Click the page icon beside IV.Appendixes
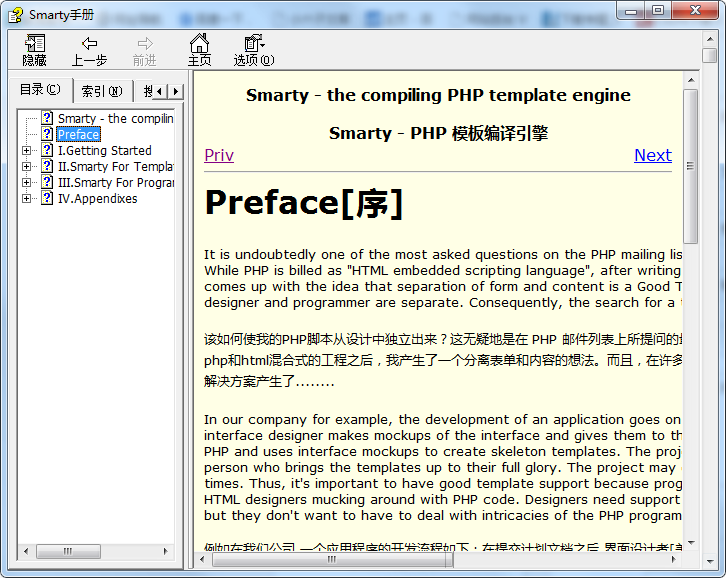Image resolution: width=726 pixels, height=578 pixels. [47, 198]
